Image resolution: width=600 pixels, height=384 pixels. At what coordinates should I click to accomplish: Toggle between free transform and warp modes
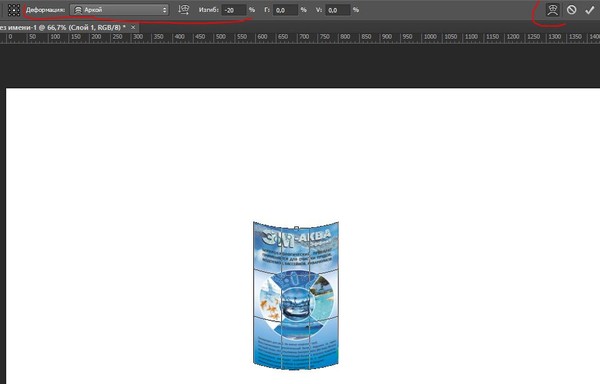[553, 10]
